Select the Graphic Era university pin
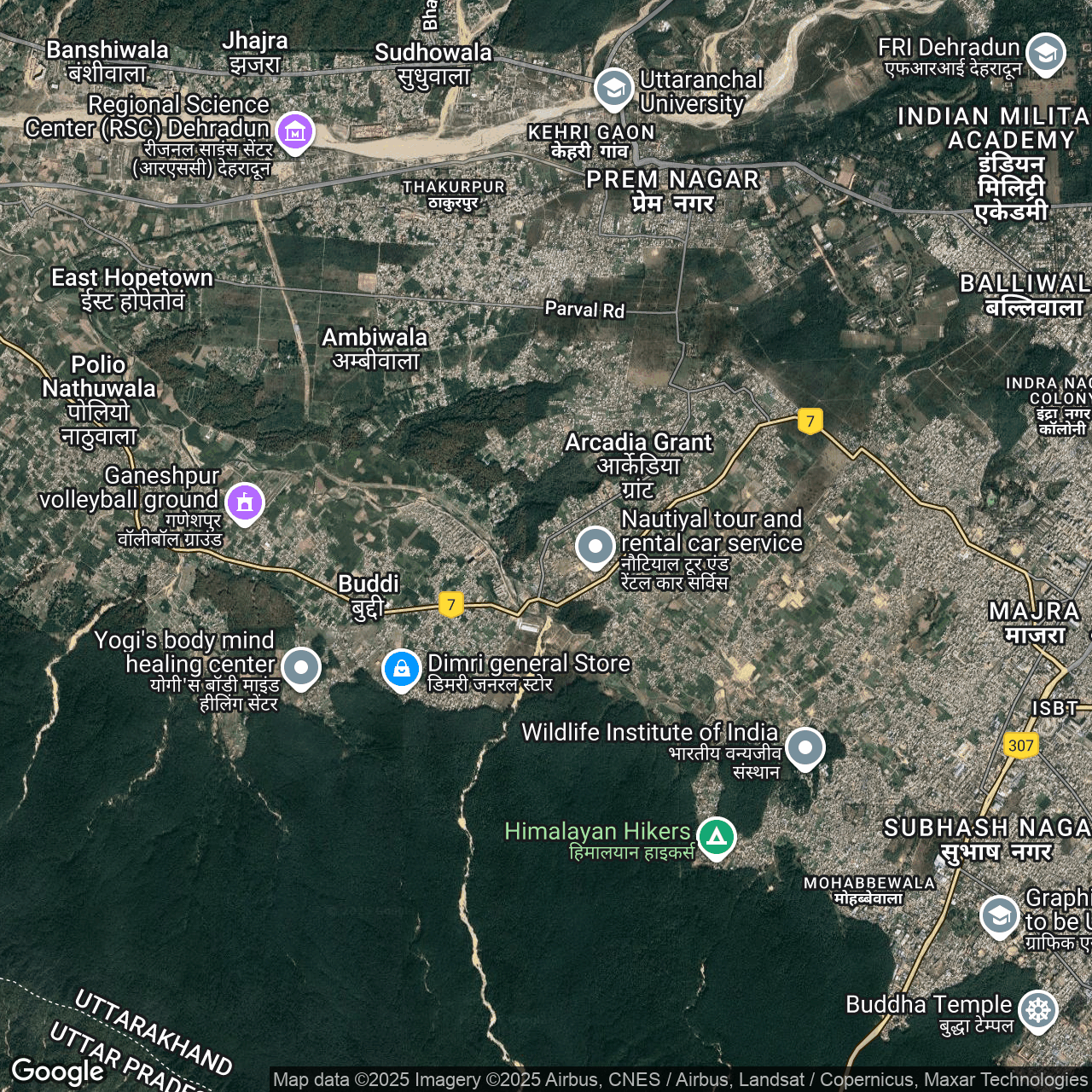 (x=999, y=915)
